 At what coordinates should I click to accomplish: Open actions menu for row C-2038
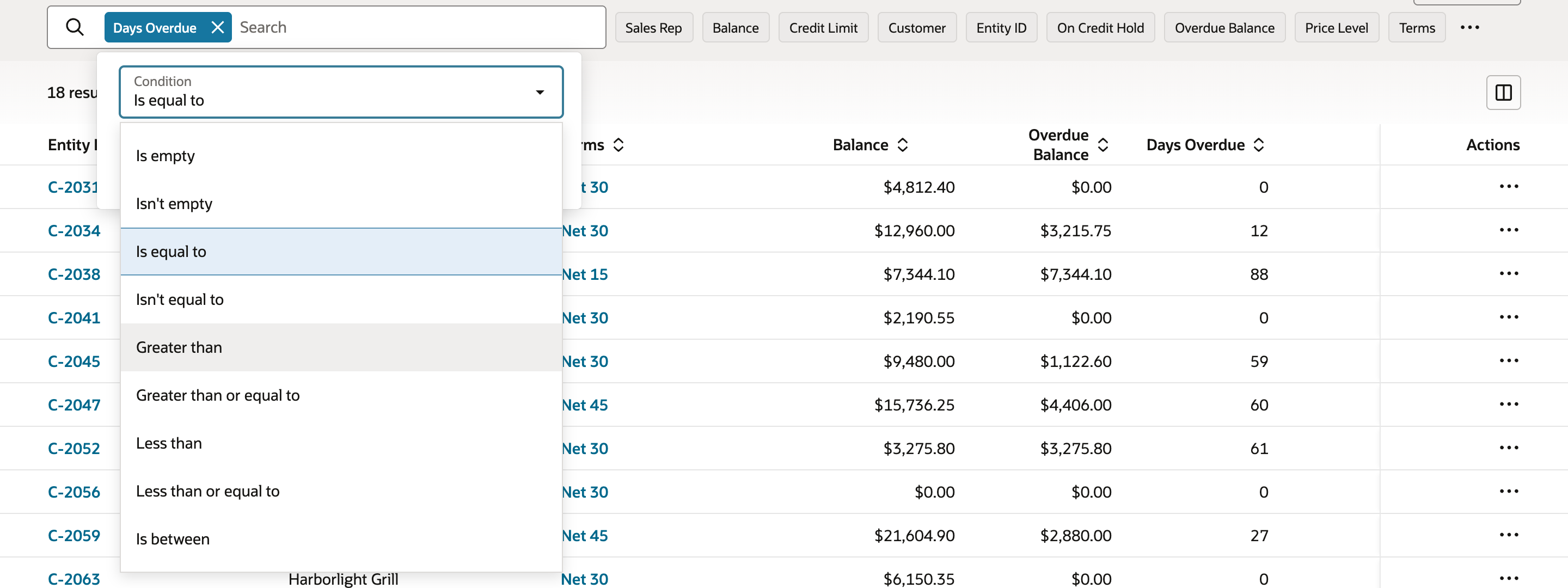(1508, 273)
